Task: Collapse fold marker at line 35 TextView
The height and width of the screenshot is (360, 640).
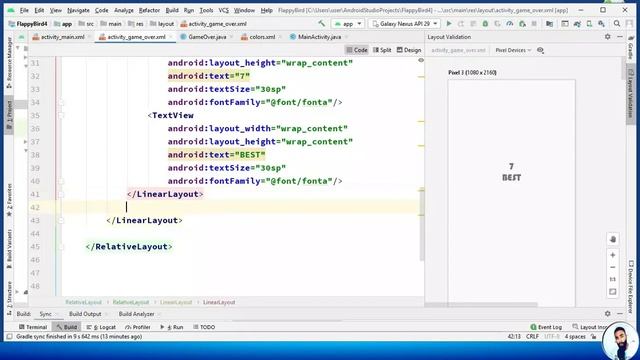Action: [61, 116]
